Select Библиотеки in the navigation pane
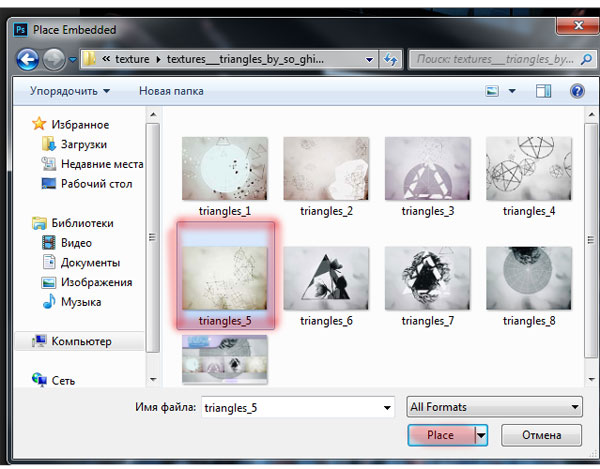The height and width of the screenshot is (469, 600). 83,223
